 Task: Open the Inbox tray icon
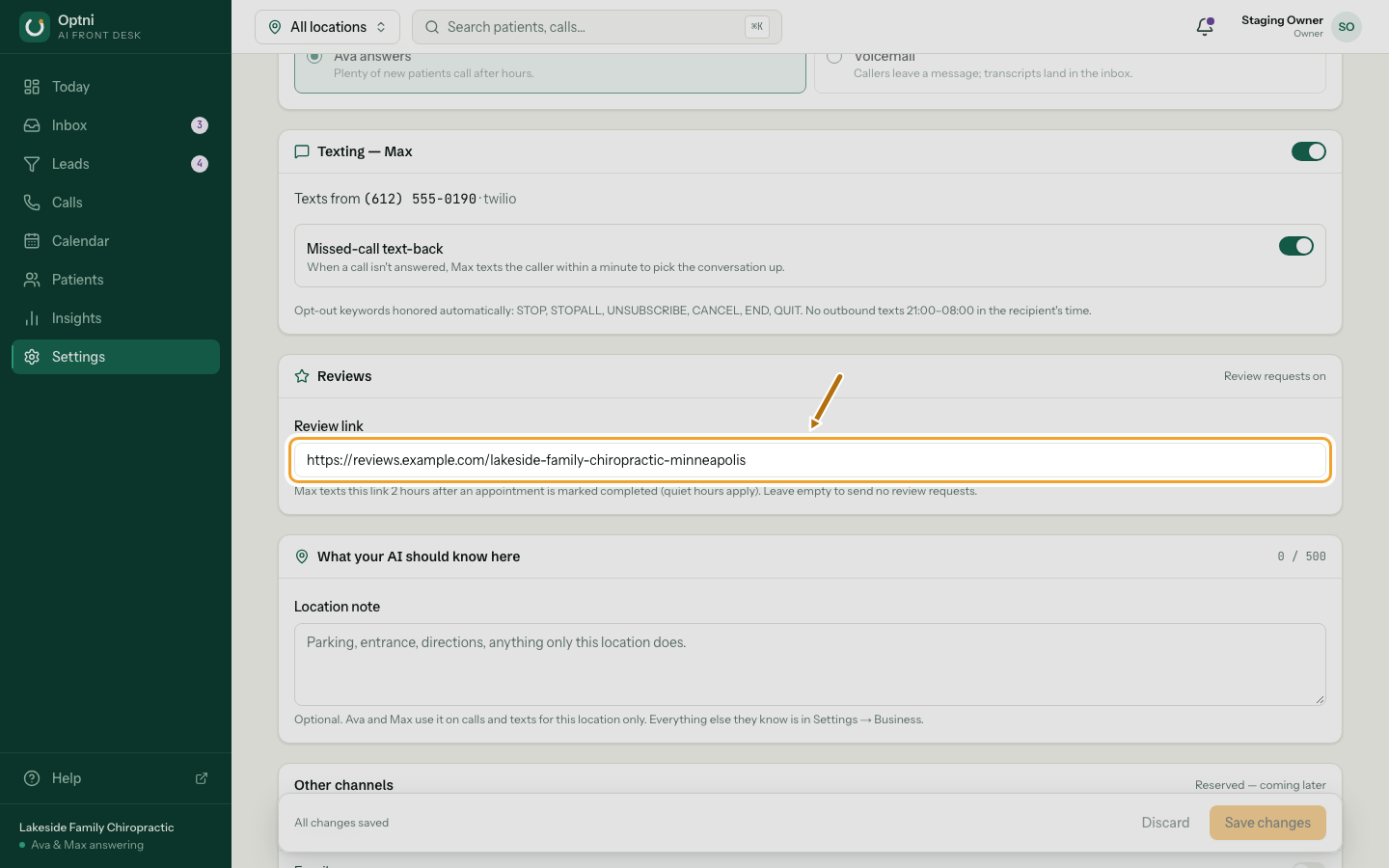point(32,125)
